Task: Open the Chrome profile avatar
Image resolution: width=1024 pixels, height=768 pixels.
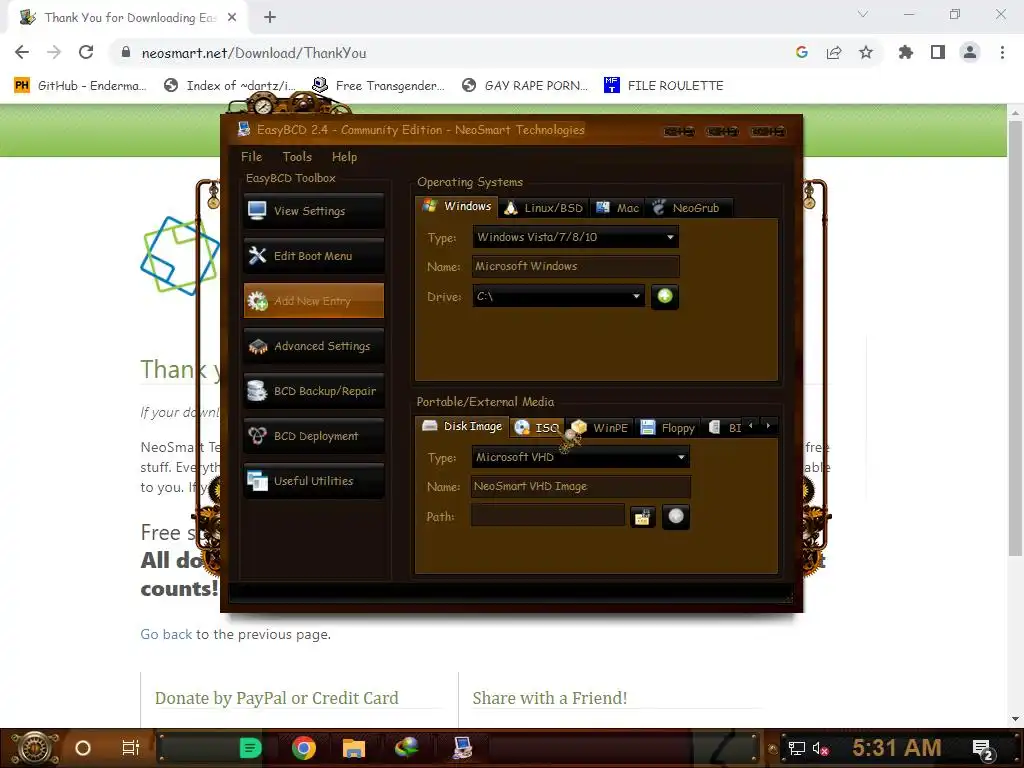Action: [970, 52]
